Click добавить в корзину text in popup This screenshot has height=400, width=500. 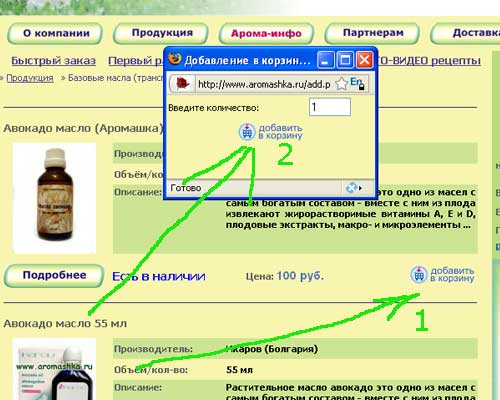pyautogui.click(x=280, y=132)
